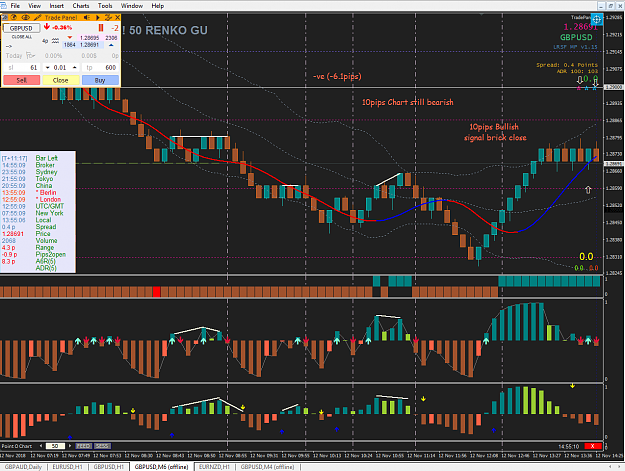Click the globe icon in Trade Panel header
Screen dimensions: 625x471
tap(14, 18)
